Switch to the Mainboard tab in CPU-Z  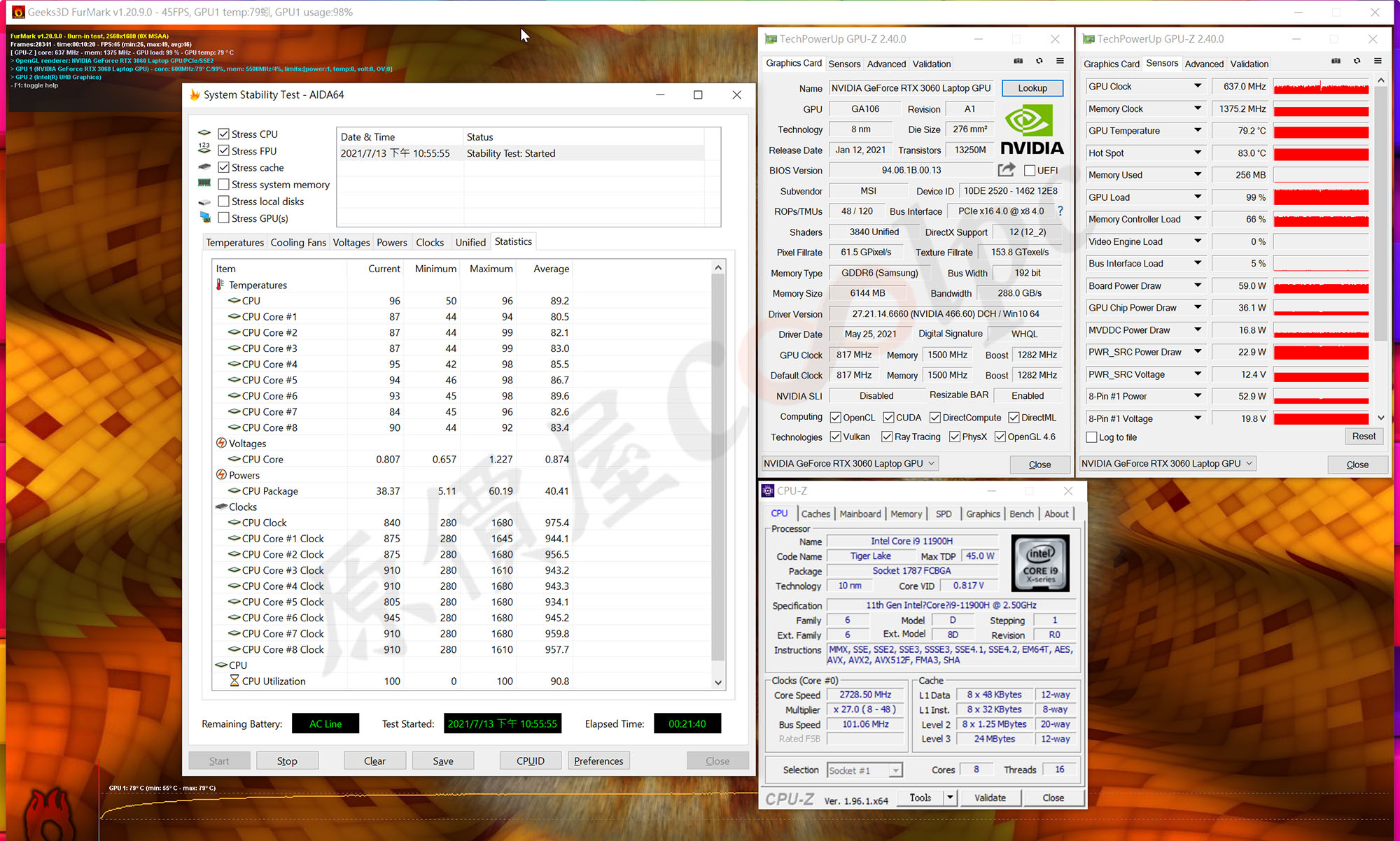tap(860, 514)
